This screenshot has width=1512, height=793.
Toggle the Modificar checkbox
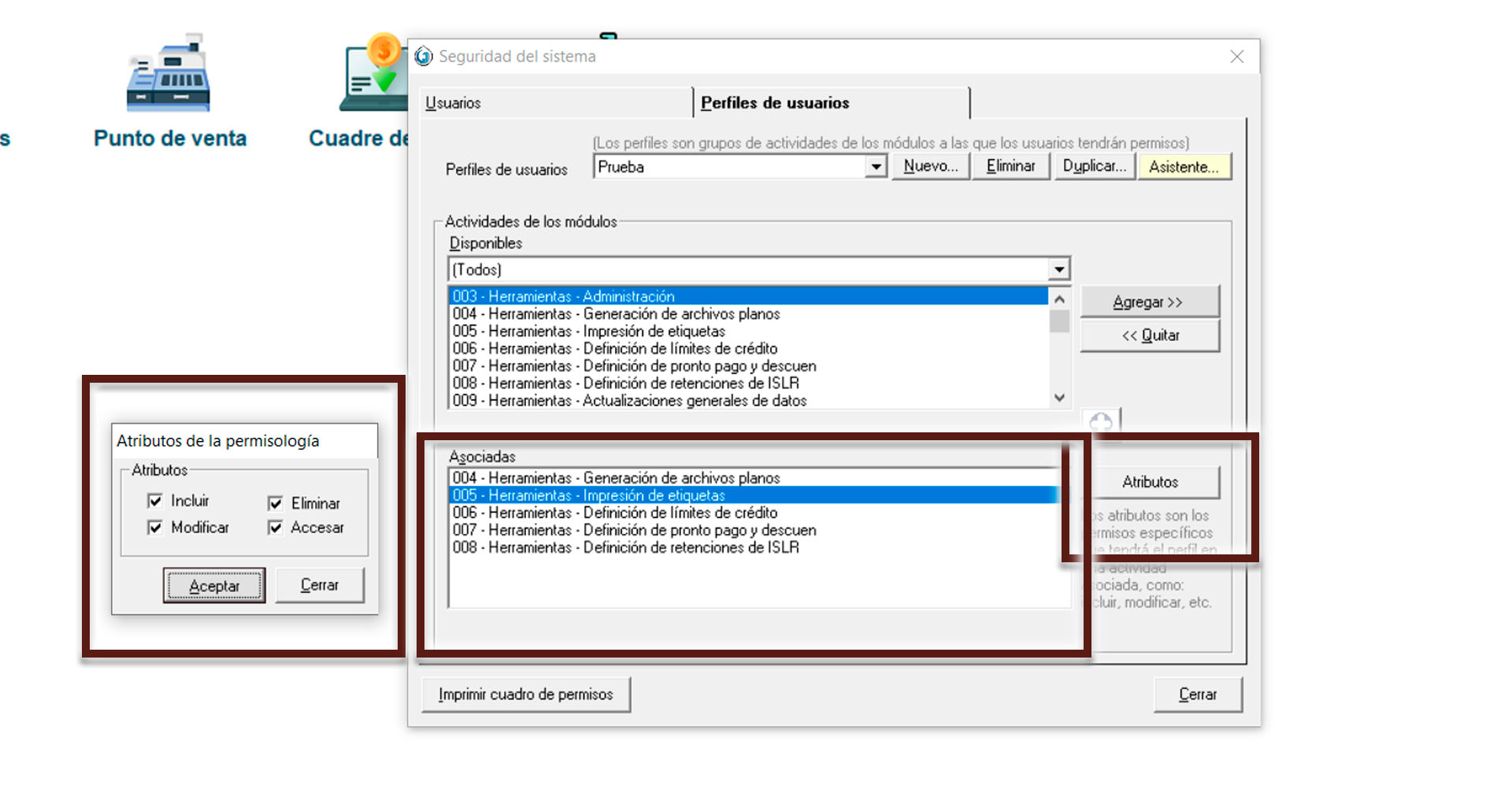tap(155, 528)
